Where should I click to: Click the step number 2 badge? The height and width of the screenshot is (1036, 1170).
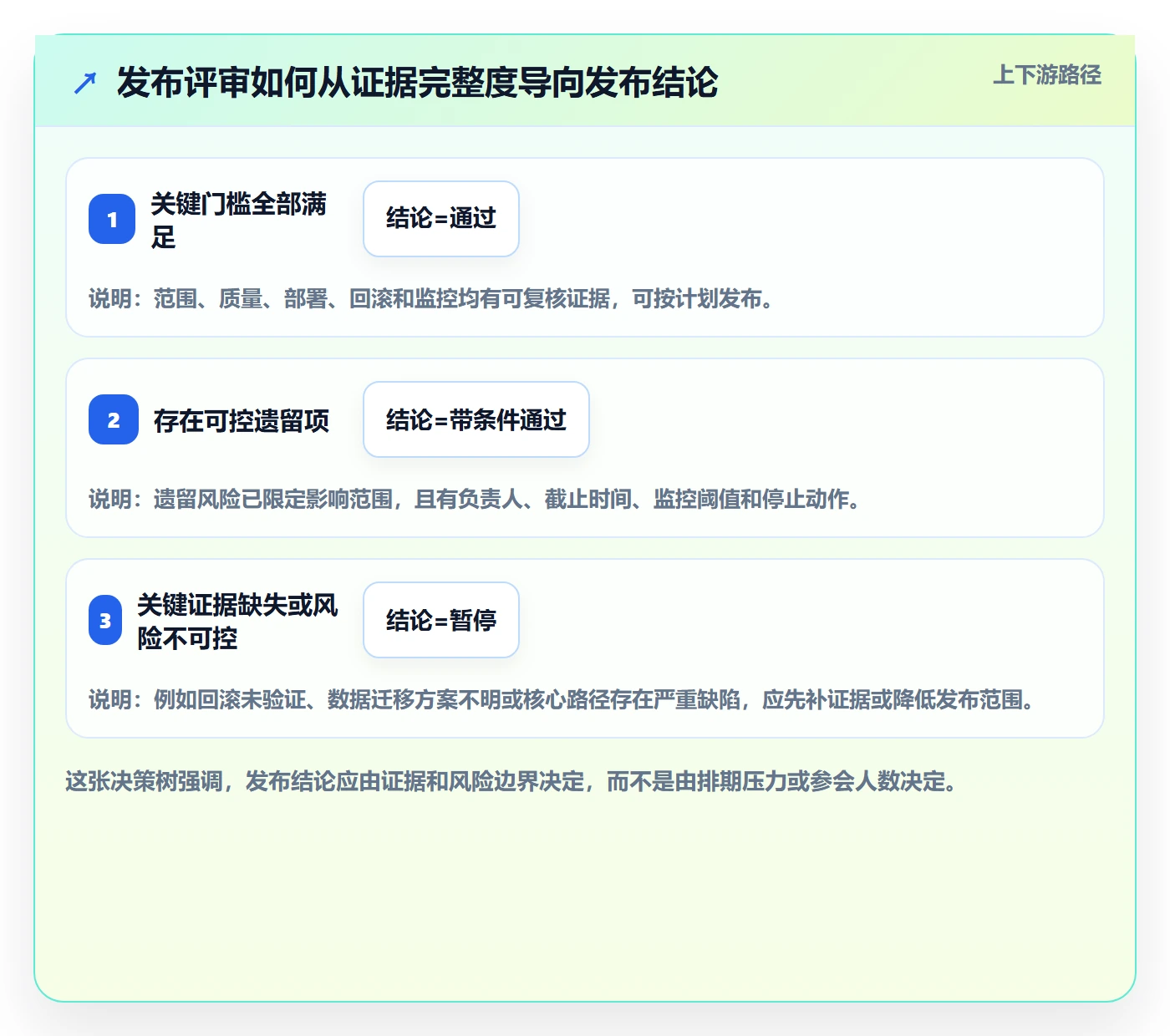[x=114, y=419]
